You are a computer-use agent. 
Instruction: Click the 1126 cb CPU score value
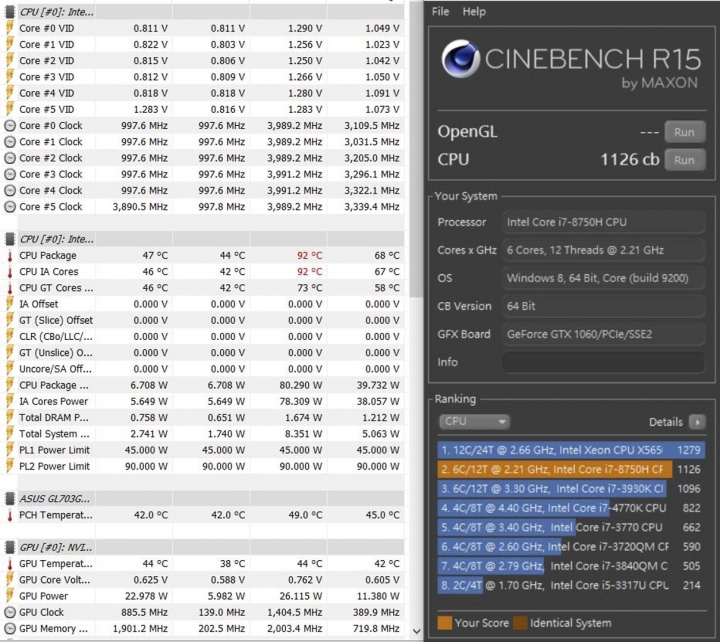point(630,160)
